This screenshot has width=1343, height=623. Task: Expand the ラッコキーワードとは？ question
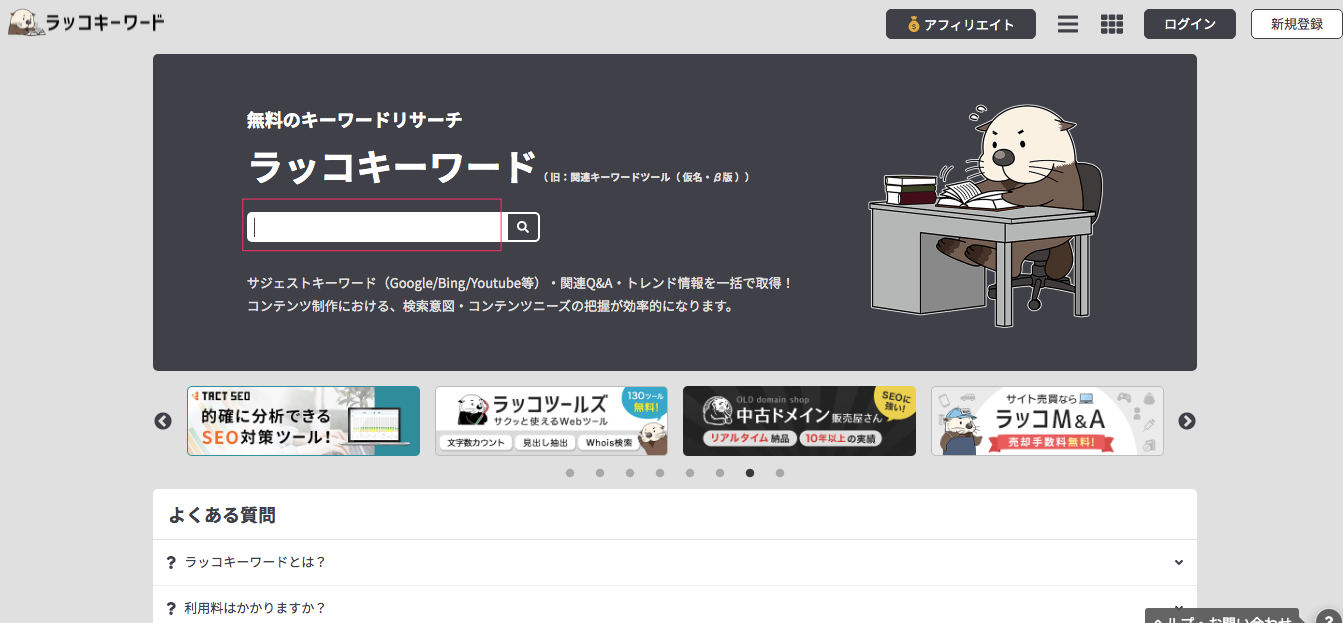point(675,562)
